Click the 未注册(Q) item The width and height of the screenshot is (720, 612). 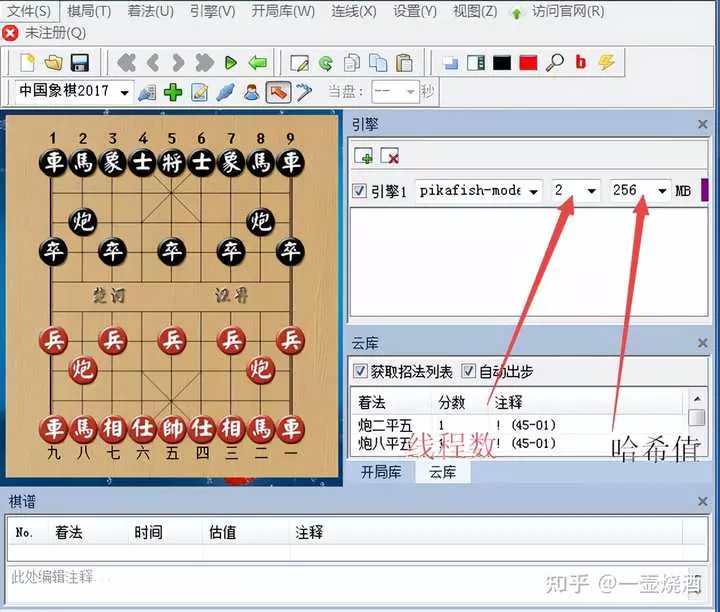point(55,33)
